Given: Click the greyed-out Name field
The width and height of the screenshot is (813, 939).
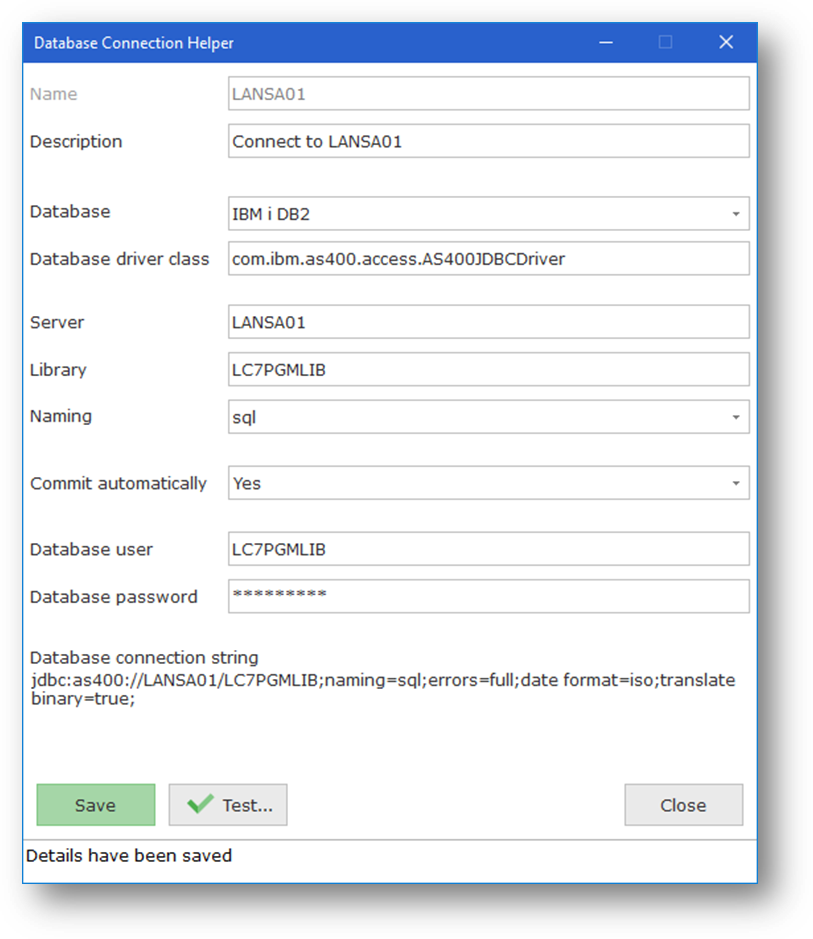Looking at the screenshot, I should [488, 95].
